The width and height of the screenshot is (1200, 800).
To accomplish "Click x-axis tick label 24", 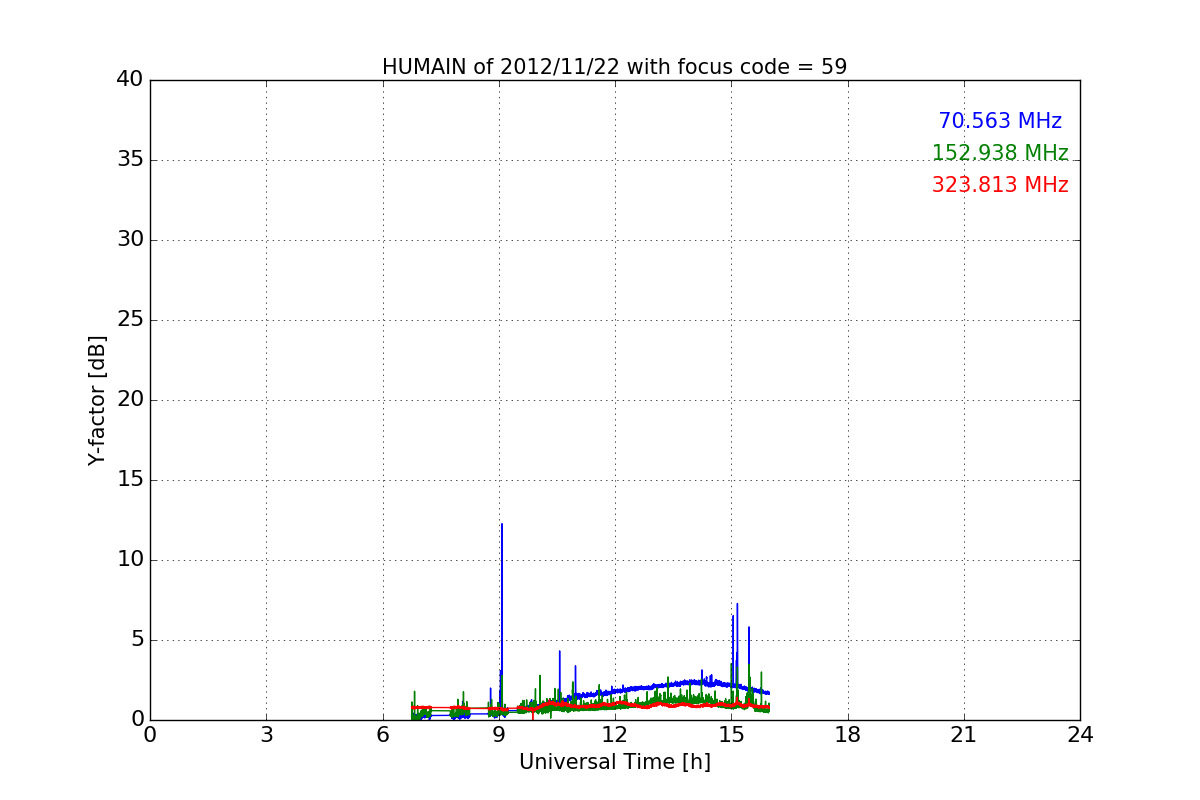I will pyautogui.click(x=1080, y=734).
